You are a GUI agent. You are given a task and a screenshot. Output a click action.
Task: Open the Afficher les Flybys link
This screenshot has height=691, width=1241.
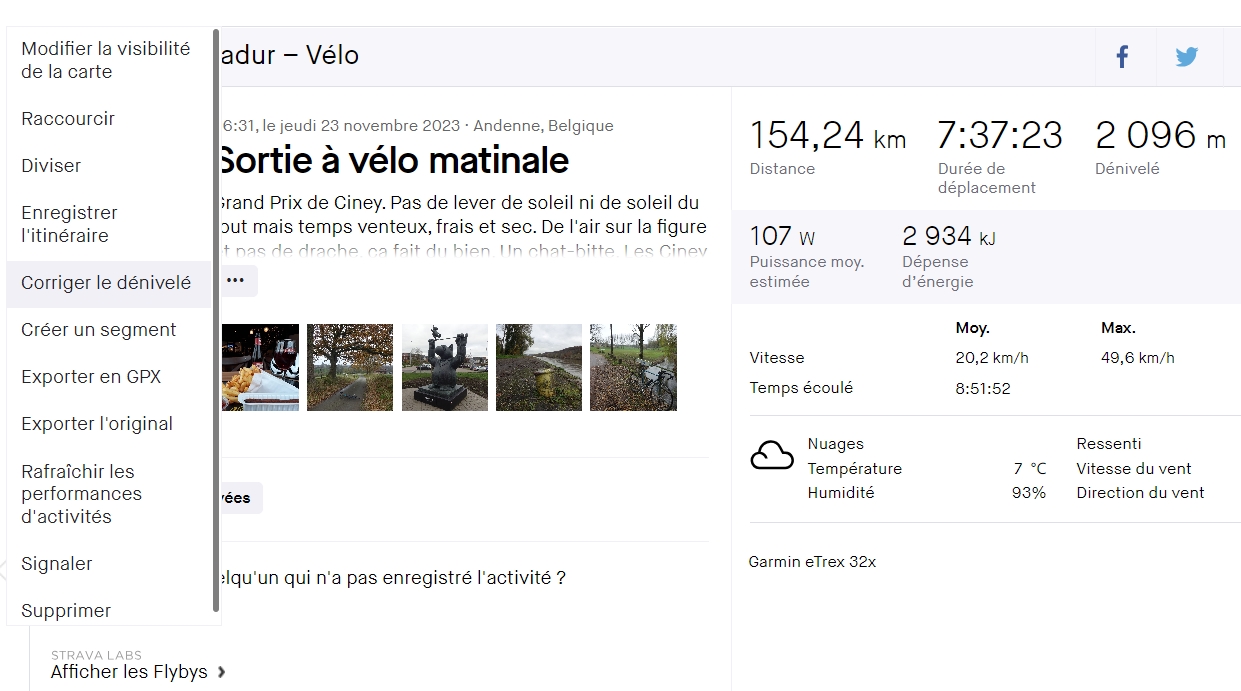pyautogui.click(x=129, y=672)
